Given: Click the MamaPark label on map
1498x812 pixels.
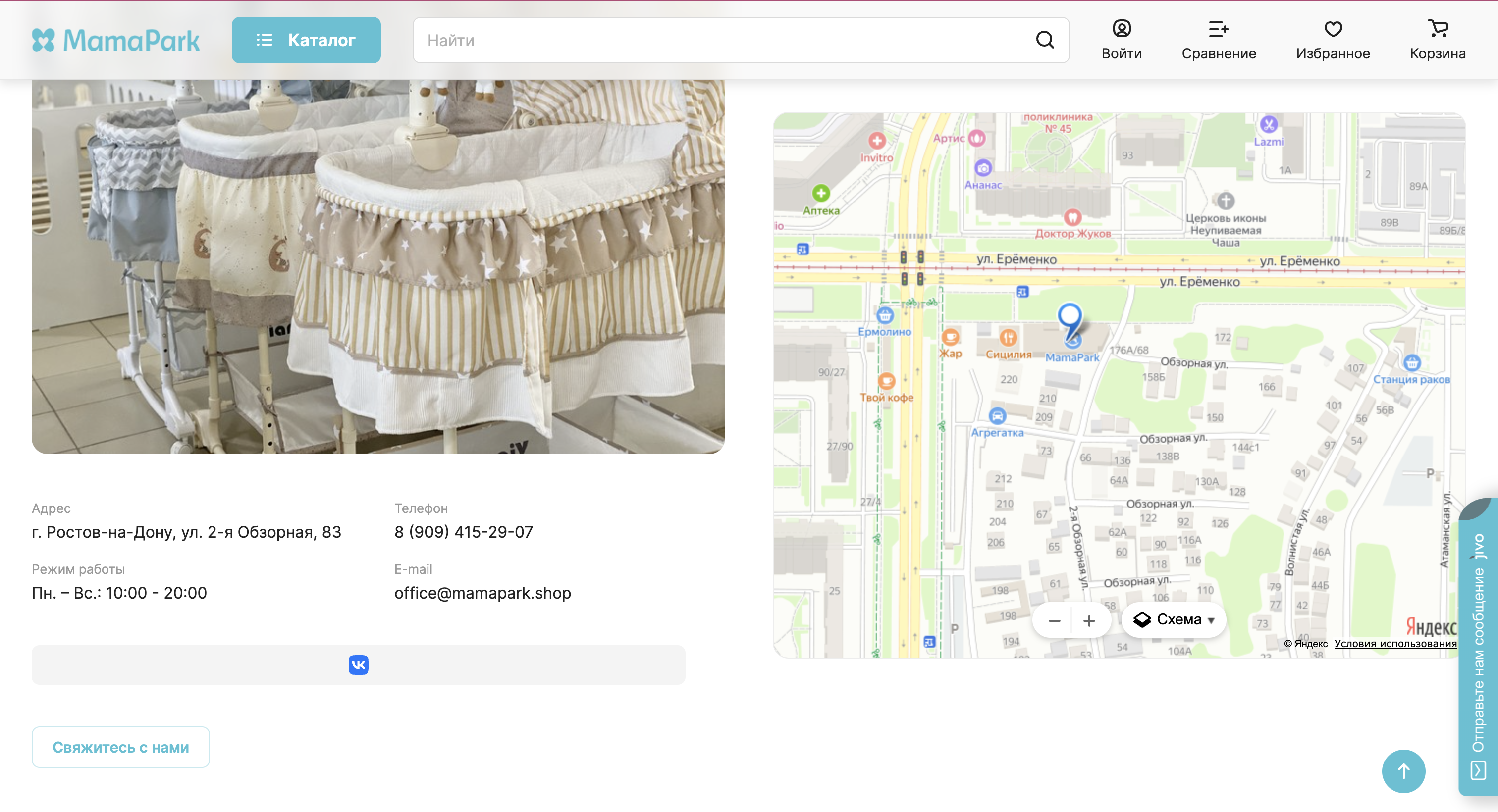Looking at the screenshot, I should [1072, 357].
